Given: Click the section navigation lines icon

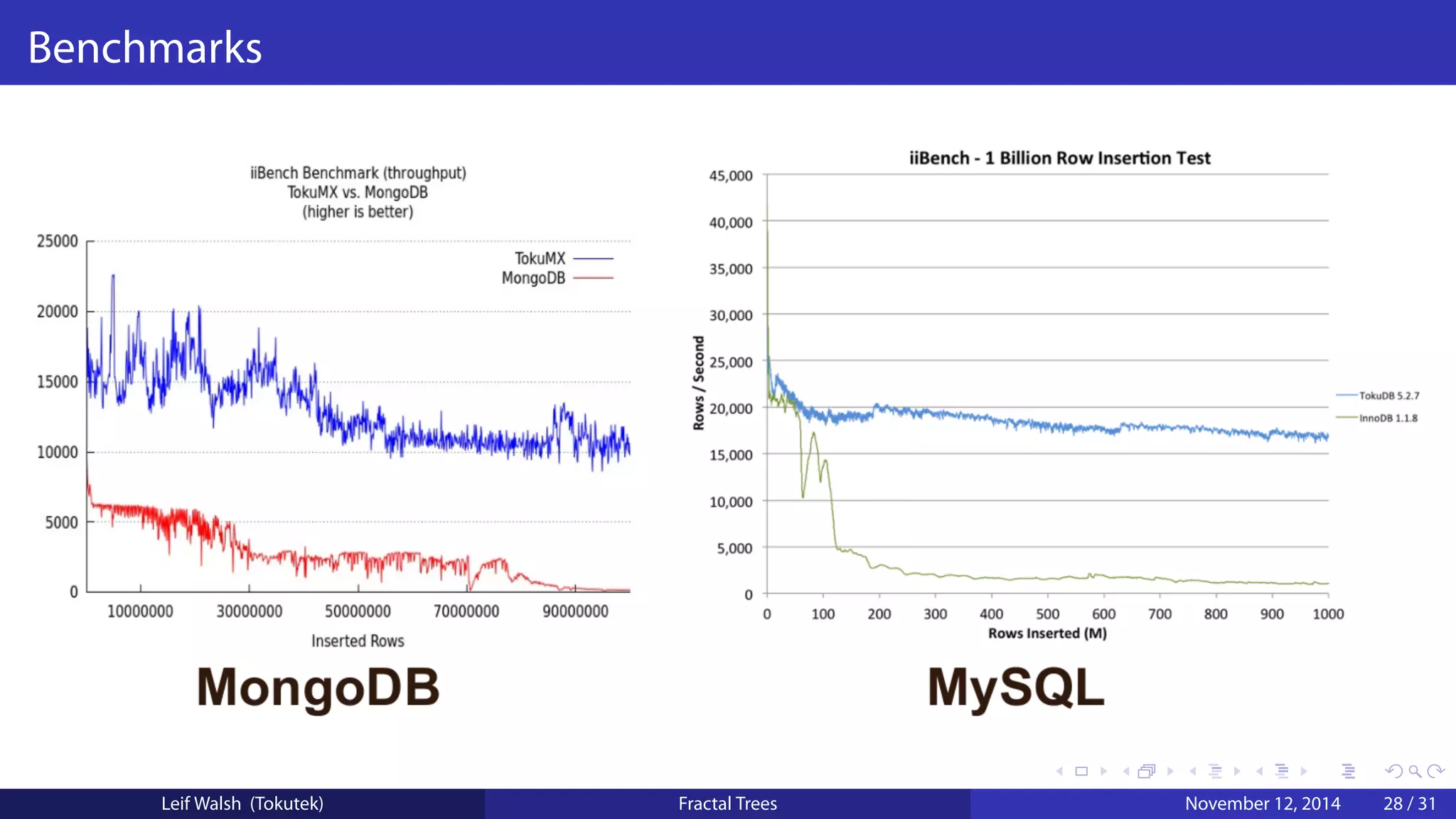Looking at the screenshot, I should (1282, 771).
